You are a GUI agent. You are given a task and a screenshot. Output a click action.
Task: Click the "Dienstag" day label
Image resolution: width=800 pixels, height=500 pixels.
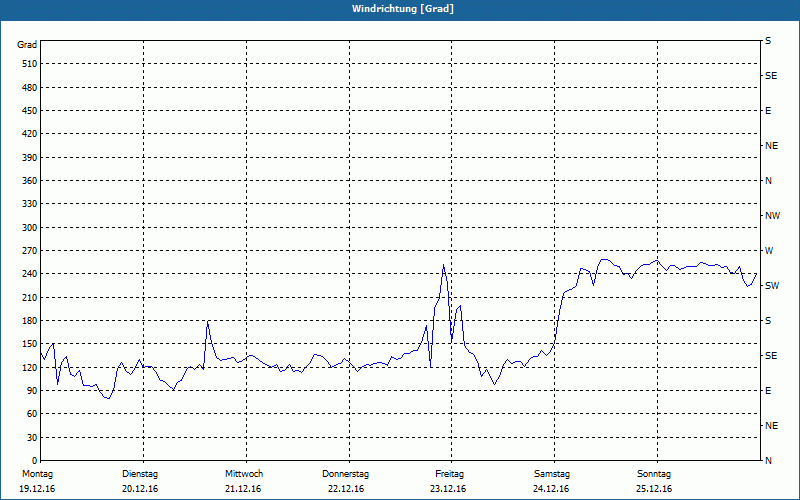tap(140, 474)
